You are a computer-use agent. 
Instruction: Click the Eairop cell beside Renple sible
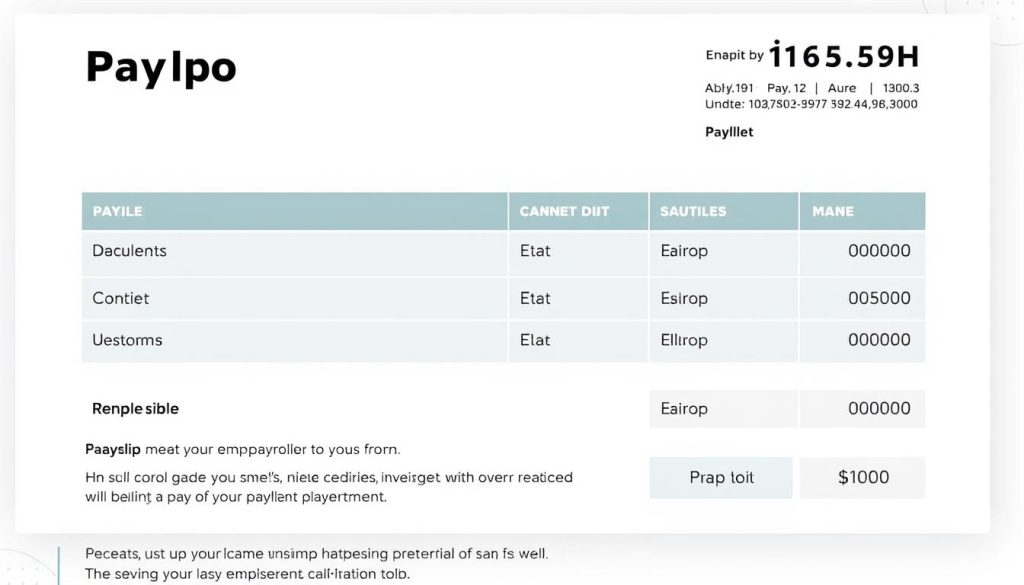click(723, 409)
